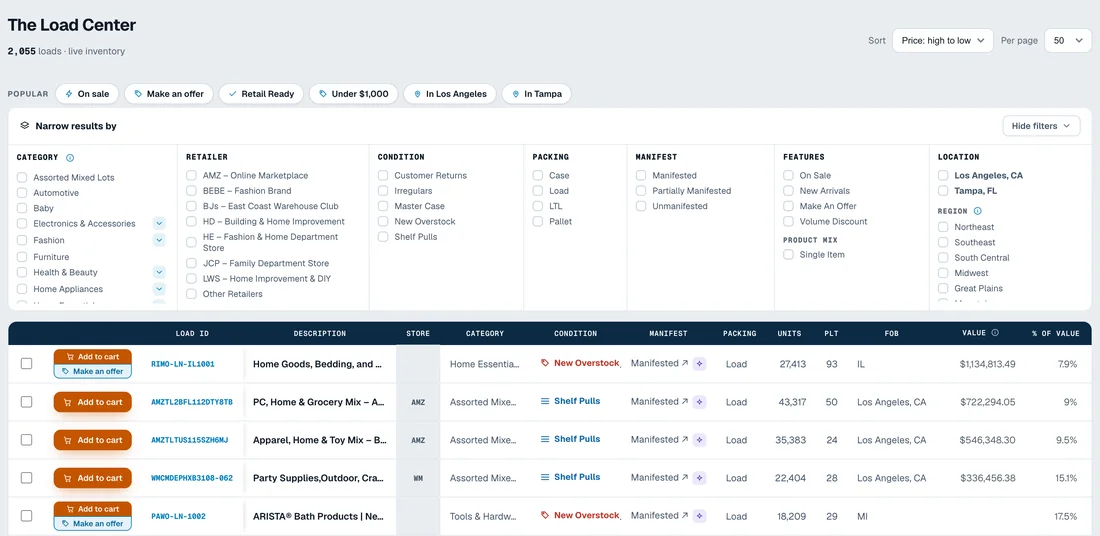Open the manifest arrow in RIMO-LN-IL1001 row

(685, 363)
